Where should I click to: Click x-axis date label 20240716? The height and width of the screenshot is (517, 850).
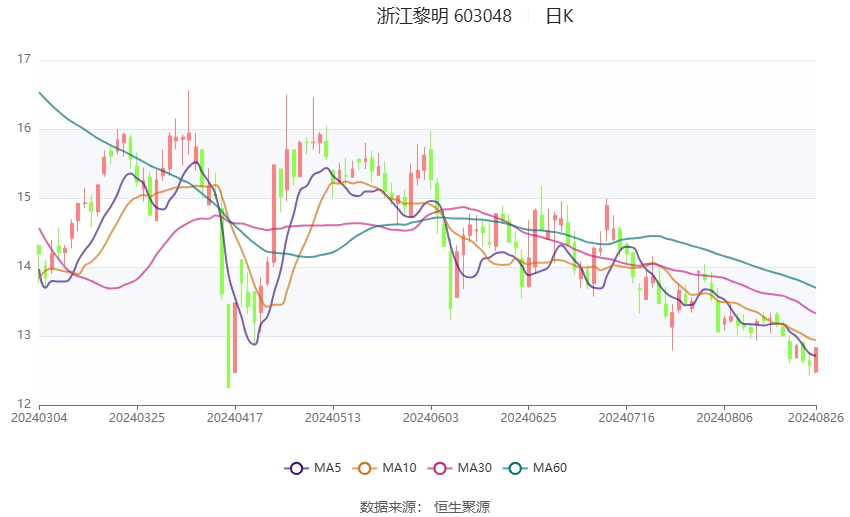pos(627,418)
